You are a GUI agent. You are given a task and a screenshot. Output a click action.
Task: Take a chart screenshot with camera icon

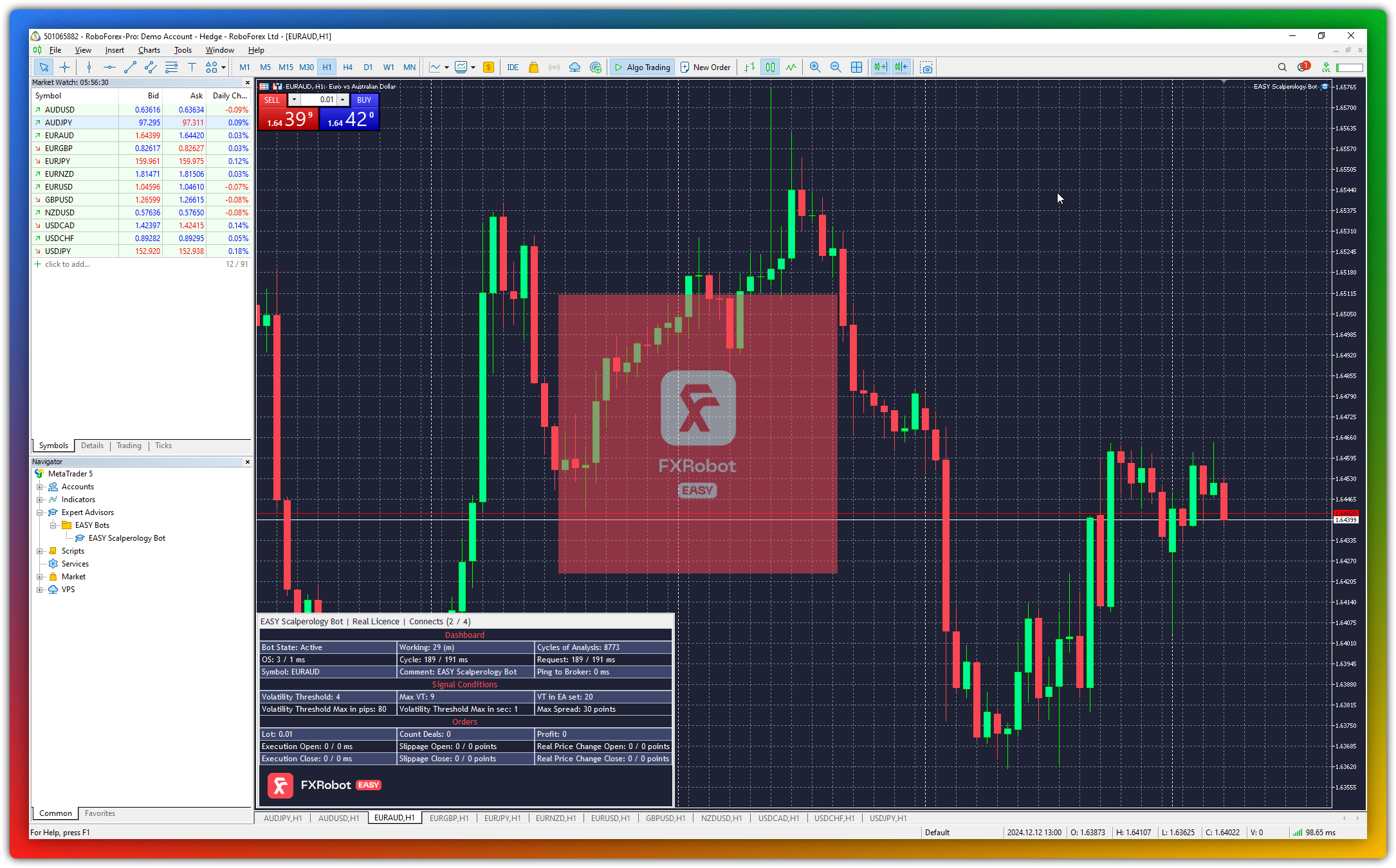(x=926, y=67)
